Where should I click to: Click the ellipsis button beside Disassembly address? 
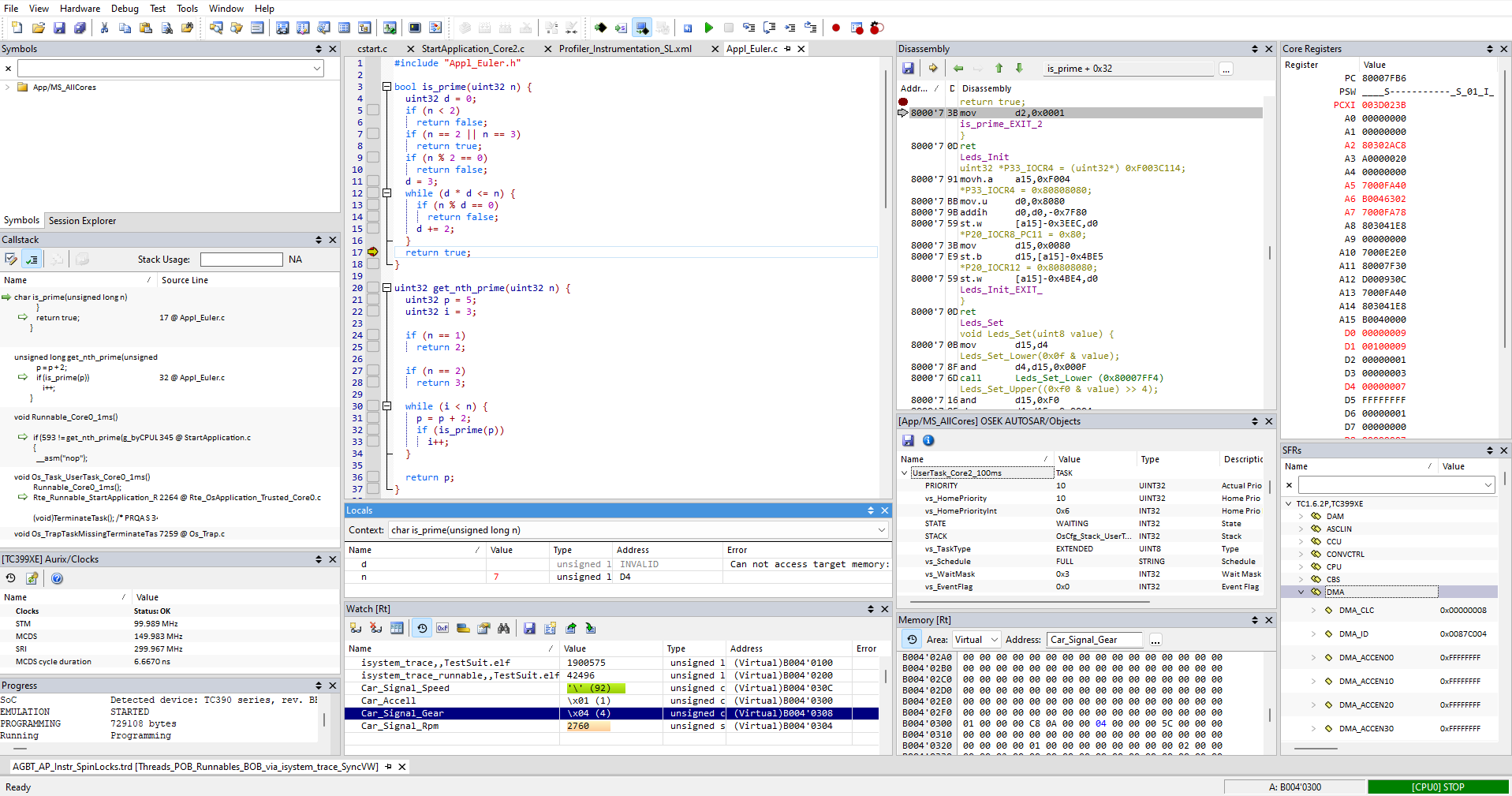click(x=1226, y=69)
